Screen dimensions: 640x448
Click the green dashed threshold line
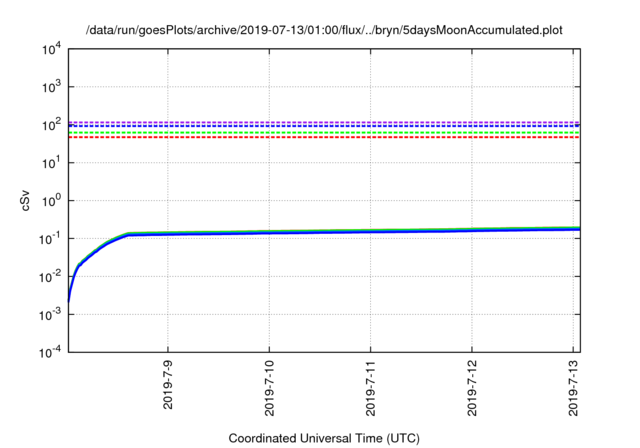pyautogui.click(x=324, y=133)
